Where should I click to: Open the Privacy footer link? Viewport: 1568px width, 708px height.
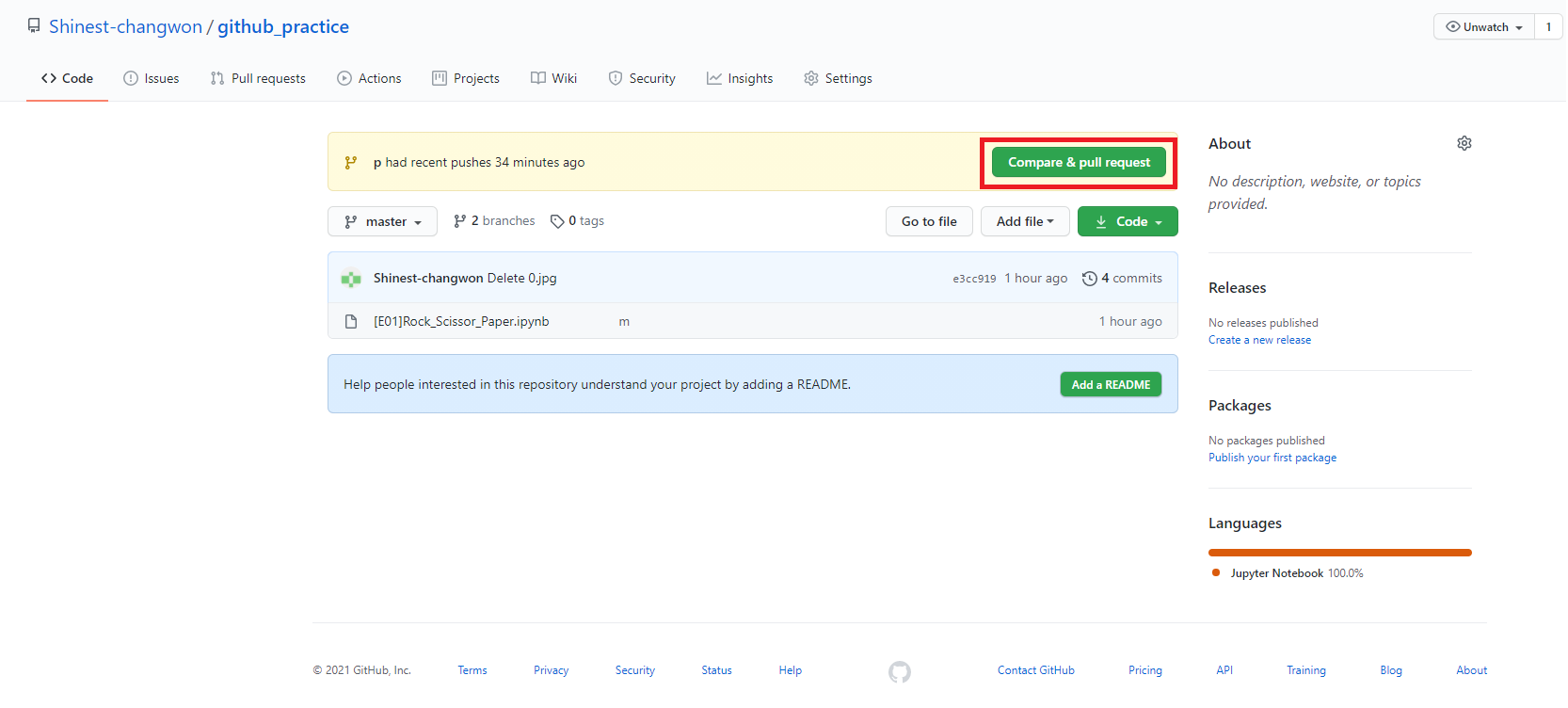551,670
